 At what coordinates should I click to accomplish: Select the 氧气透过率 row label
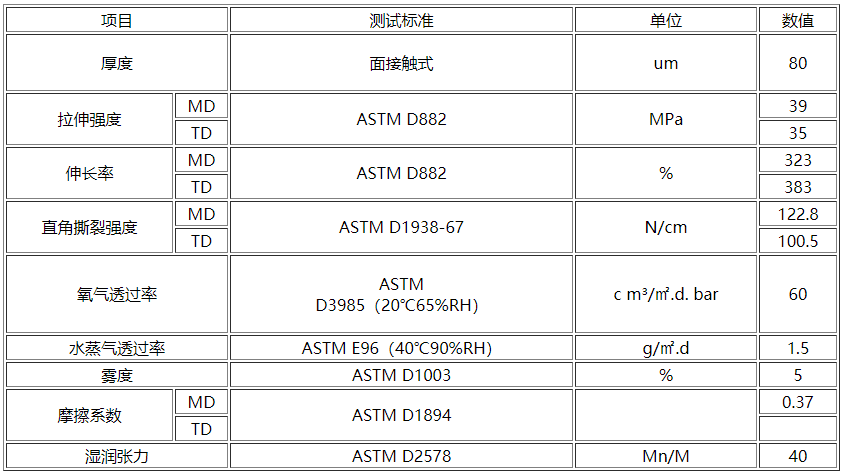tap(117, 294)
